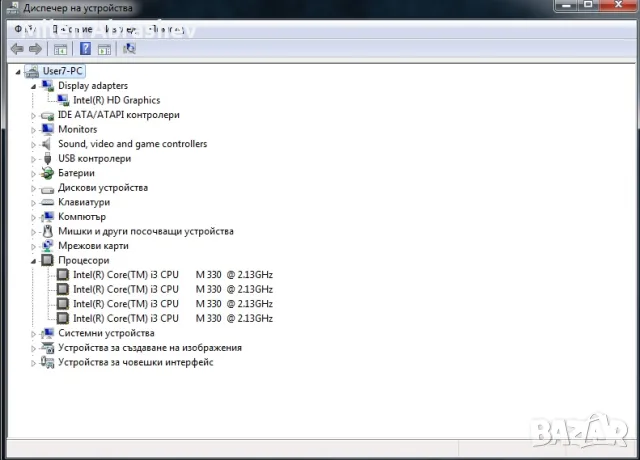
Task: Expand the Клавиатури node
Action: tap(33, 203)
